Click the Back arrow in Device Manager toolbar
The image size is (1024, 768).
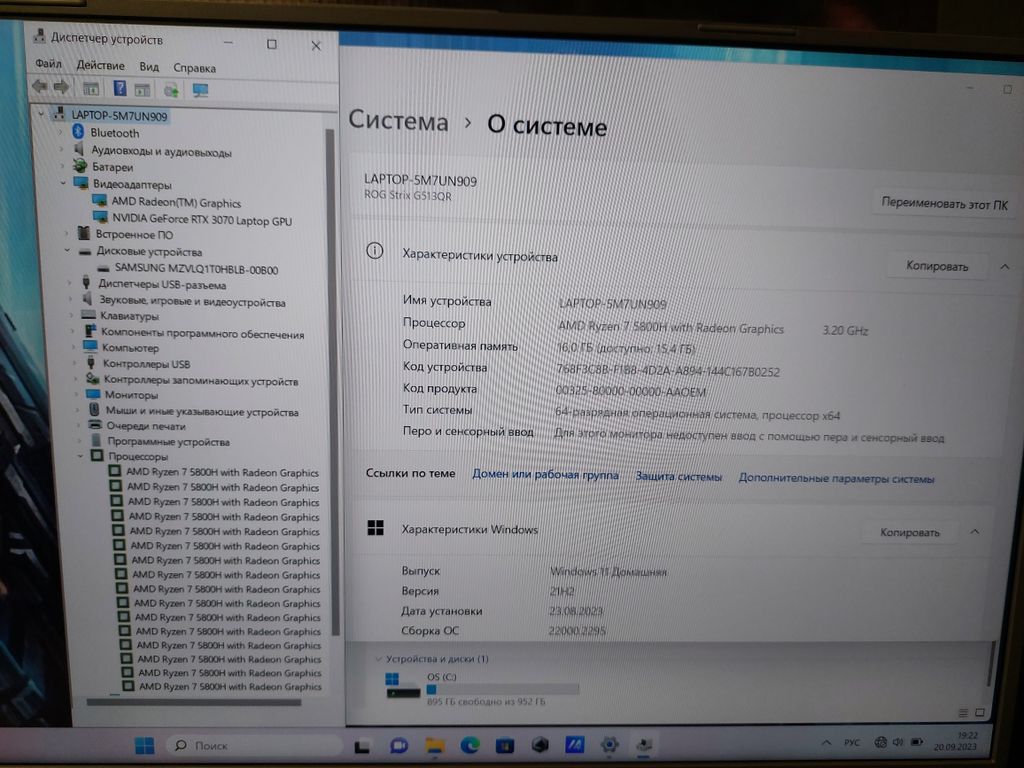point(40,88)
